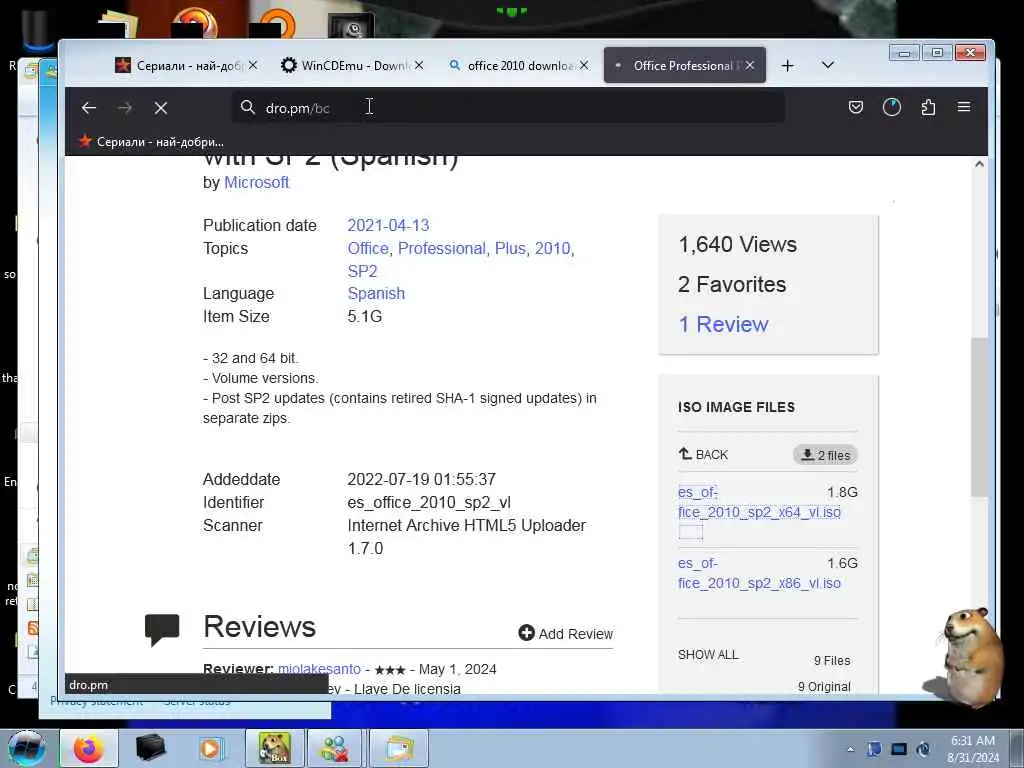Image resolution: width=1024 pixels, height=768 pixels.
Task: Open the Microsoft author link
Action: (256, 183)
